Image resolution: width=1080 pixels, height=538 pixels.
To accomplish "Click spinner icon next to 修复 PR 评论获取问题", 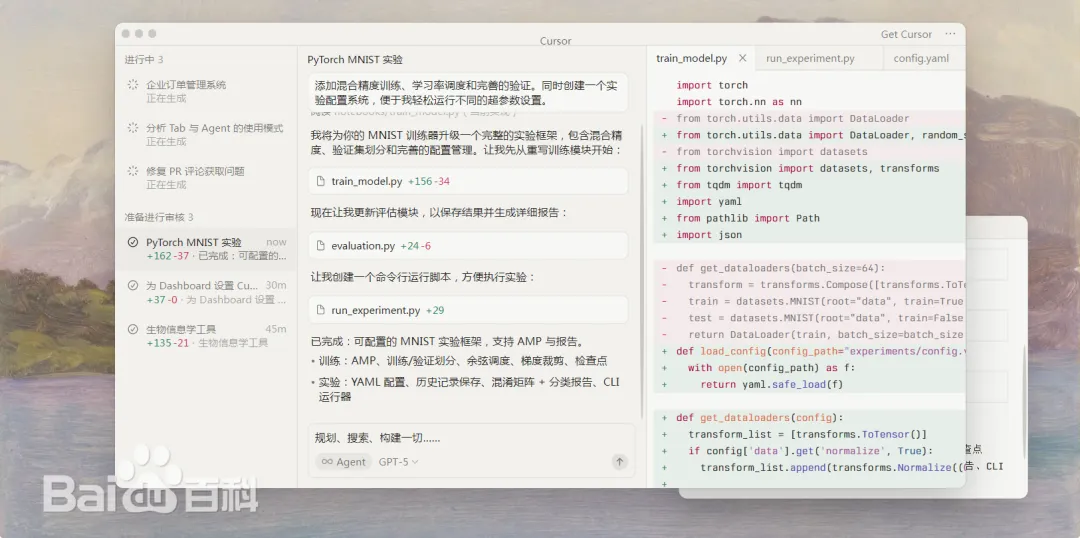I will coord(133,171).
